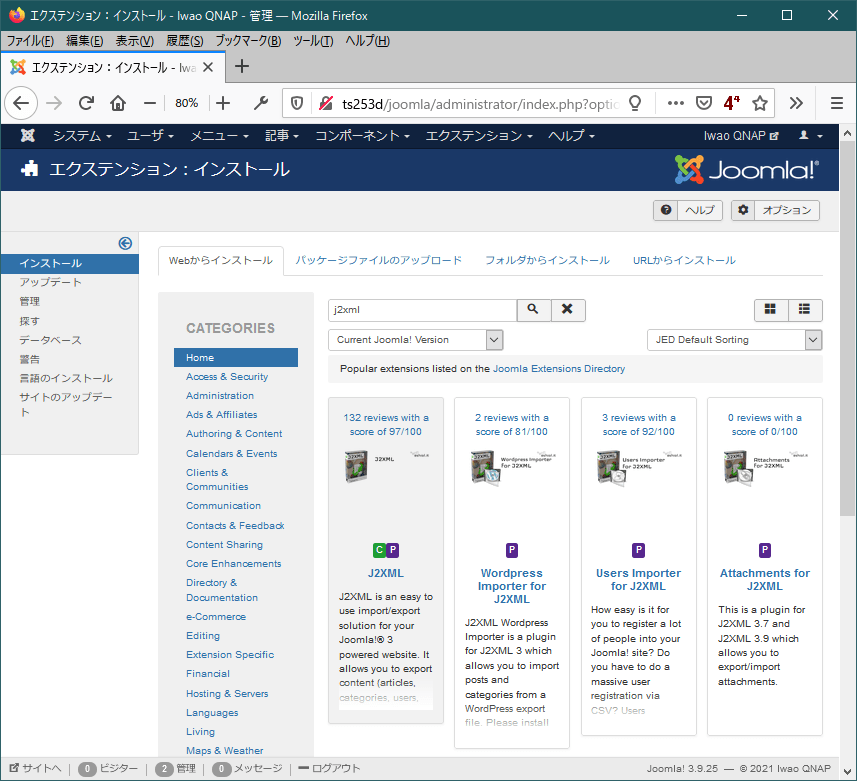Click the オプション button
The image size is (857, 781).
point(776,210)
